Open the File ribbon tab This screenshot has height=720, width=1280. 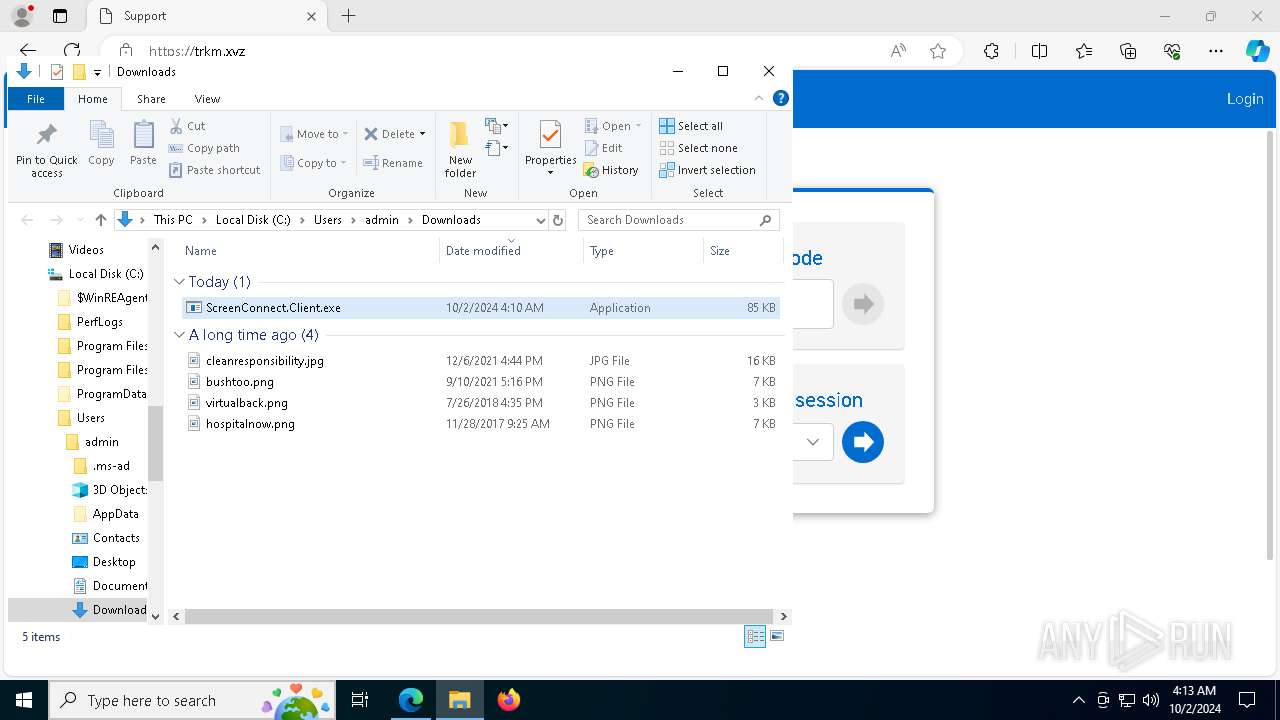(x=36, y=99)
